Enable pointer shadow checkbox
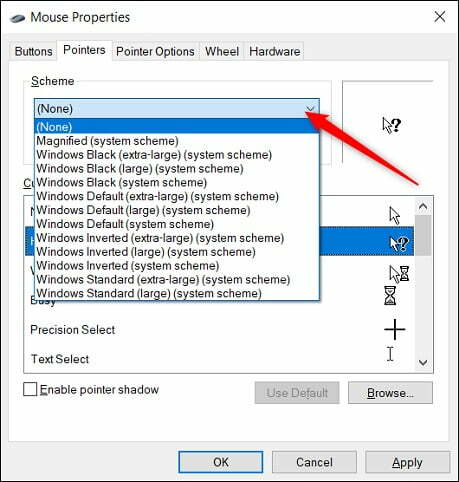459x482 pixels. tap(30, 389)
